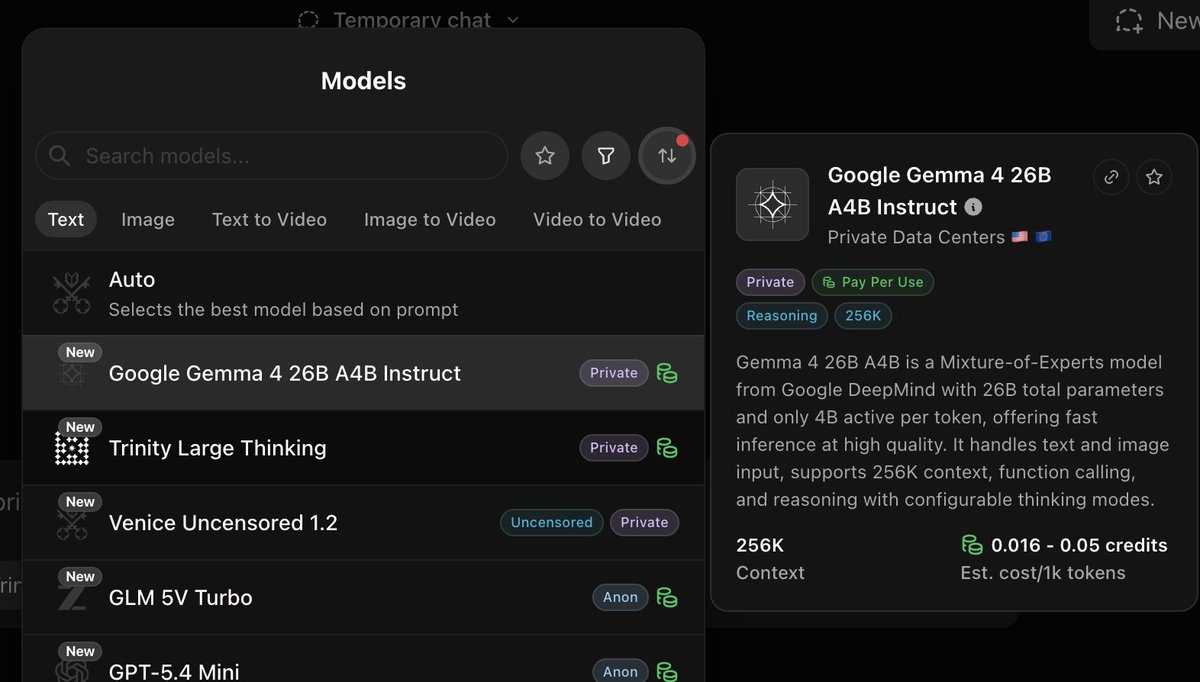Viewport: 1200px width, 682px height.
Task: Click credits coin icon on Trinity row
Action: 667,448
